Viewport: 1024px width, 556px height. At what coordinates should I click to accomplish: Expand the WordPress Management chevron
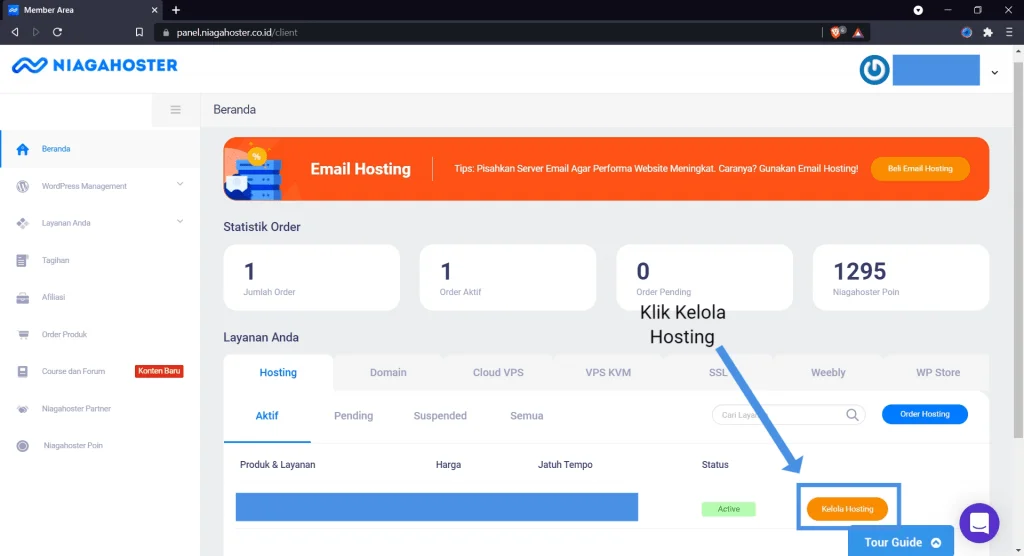tap(180, 184)
